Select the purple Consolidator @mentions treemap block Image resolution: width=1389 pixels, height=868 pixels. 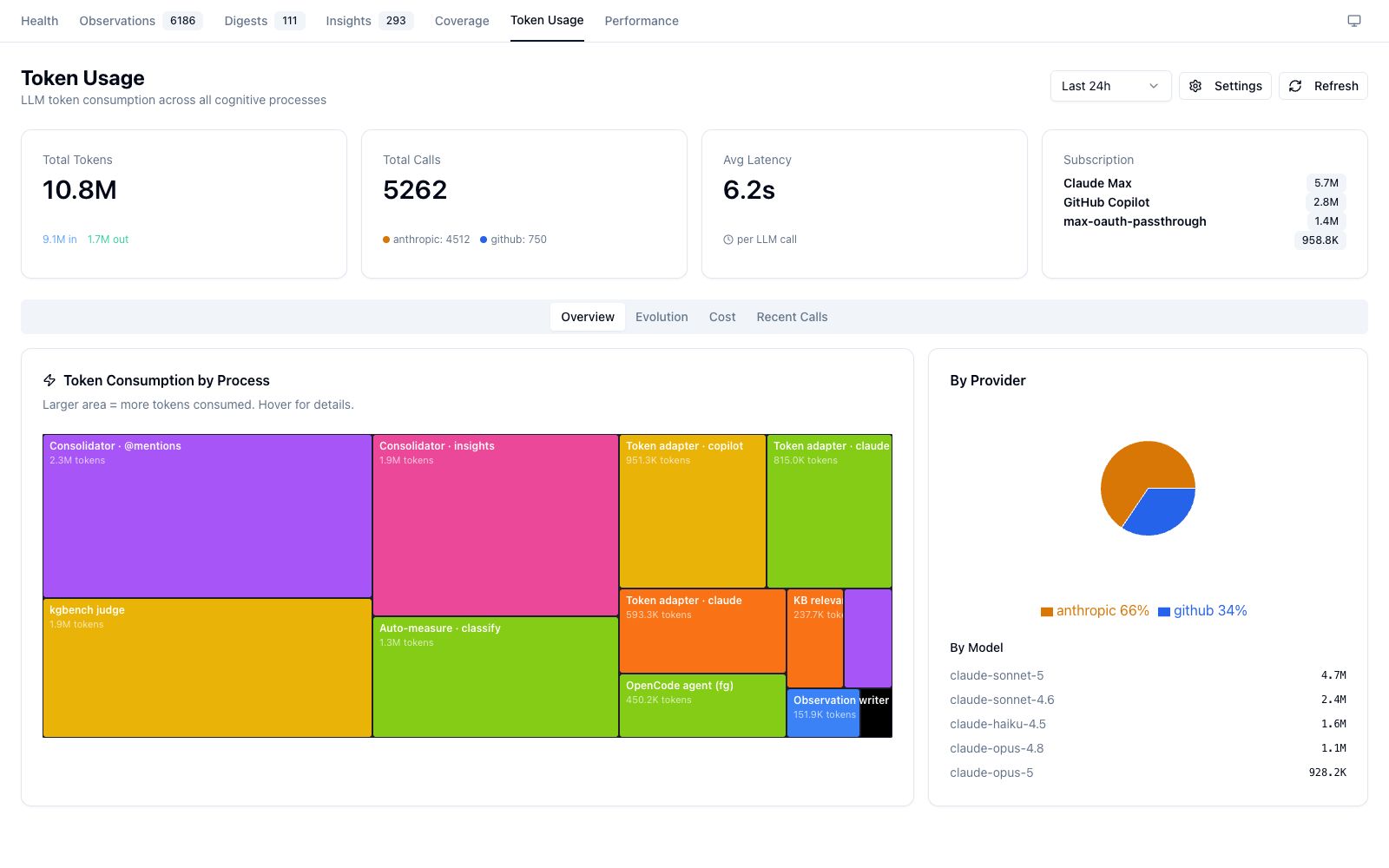click(207, 516)
